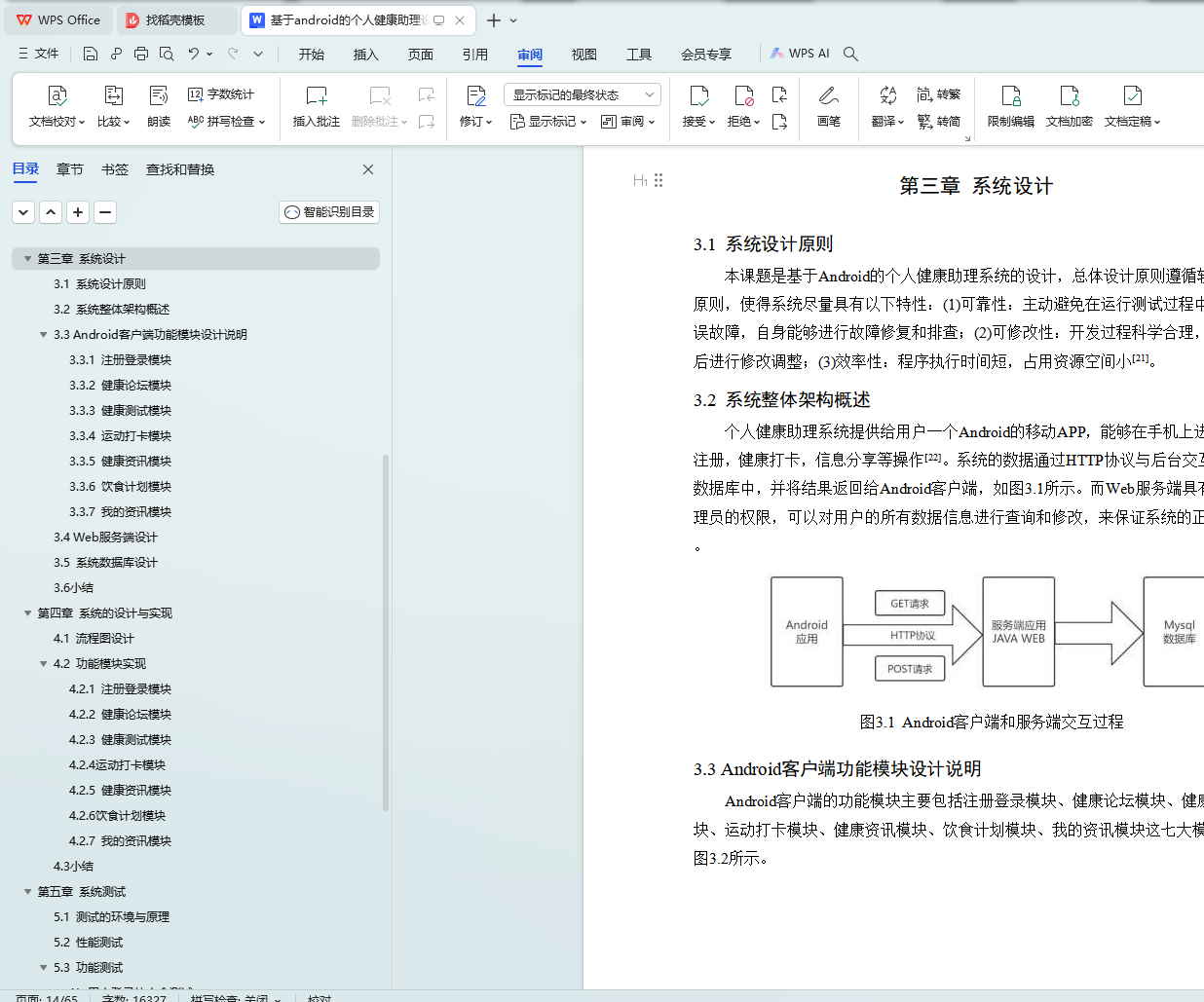Click the search magnifier icon
Screen dimensions: 1204x1002
click(850, 54)
